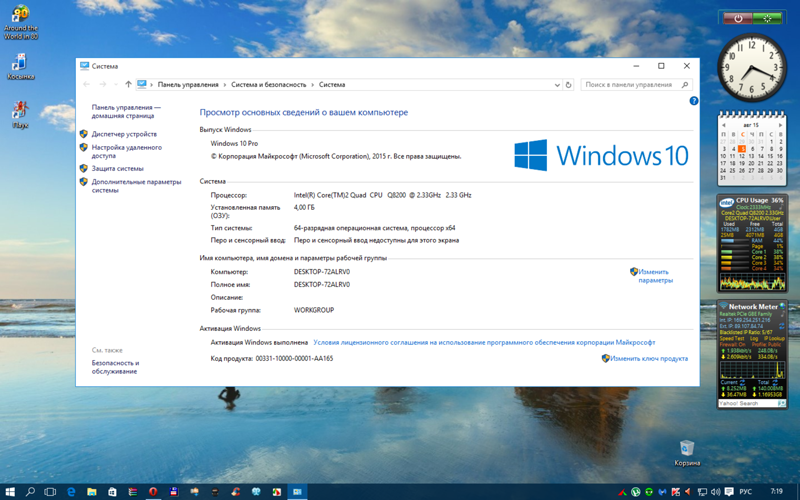Screen dimensions: 800x500
Task: Click the red power gadget button
Action: [x=738, y=18]
